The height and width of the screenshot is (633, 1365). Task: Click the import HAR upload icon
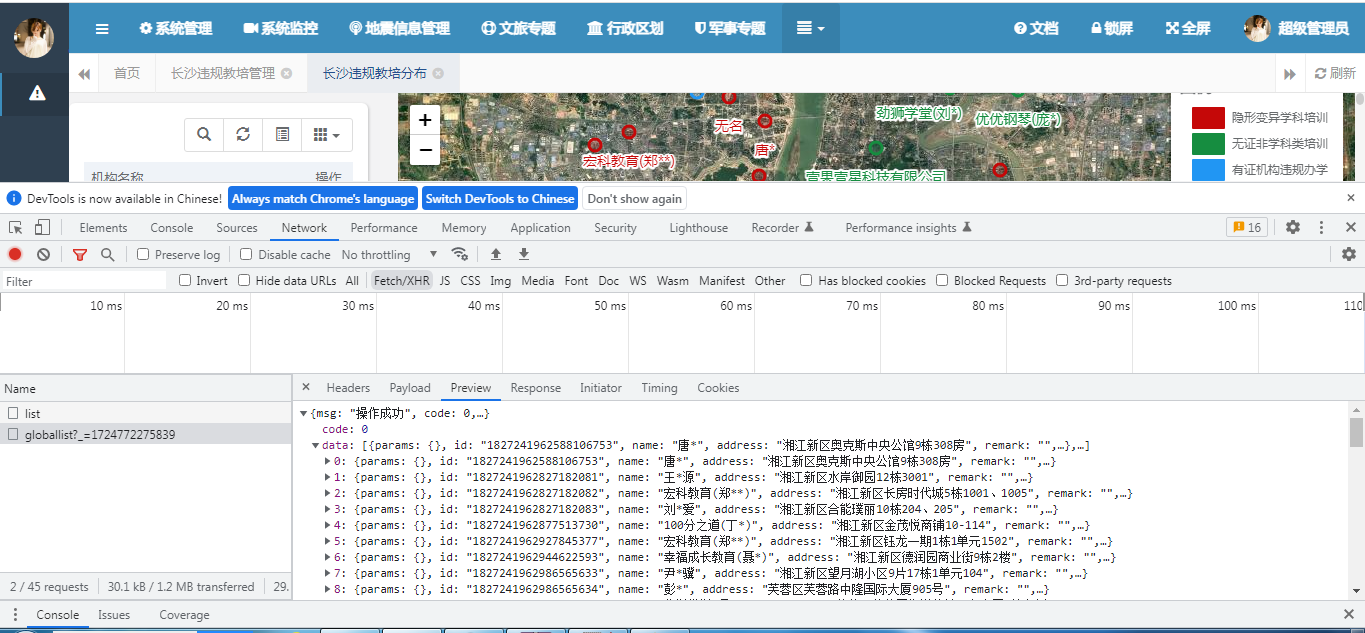[x=495, y=255]
